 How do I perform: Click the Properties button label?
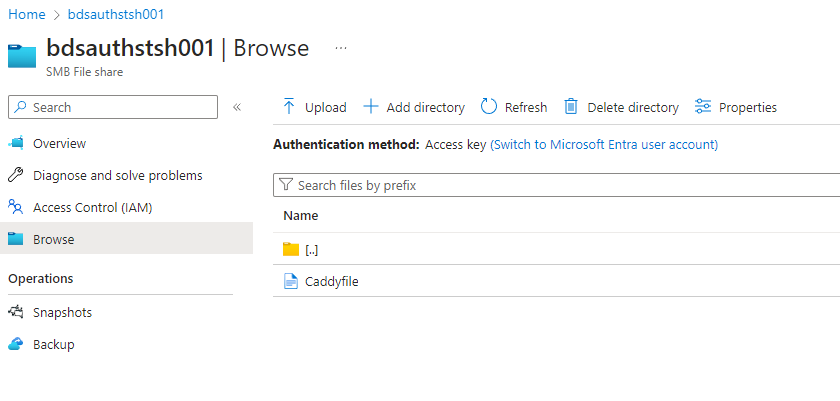coord(748,107)
